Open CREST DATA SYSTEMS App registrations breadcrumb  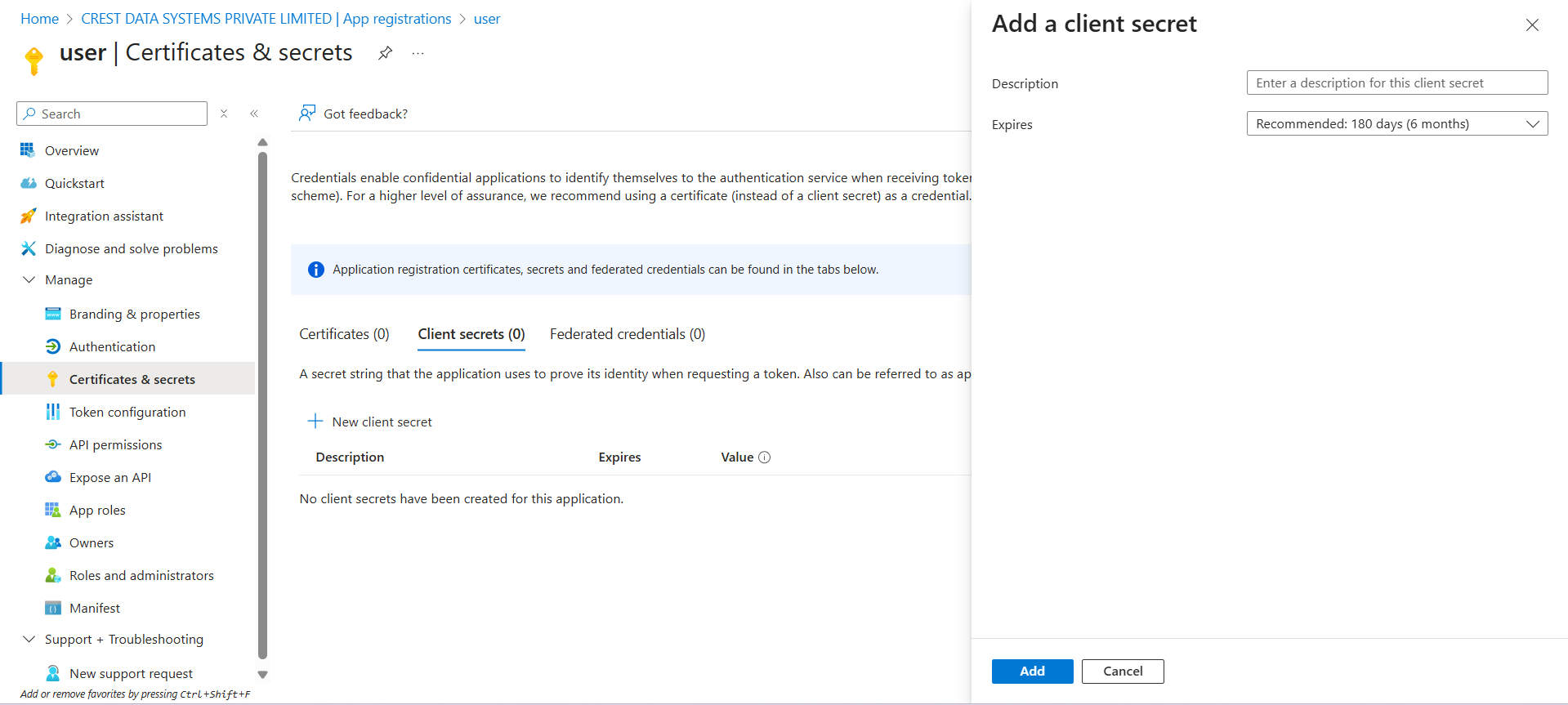coord(266,19)
